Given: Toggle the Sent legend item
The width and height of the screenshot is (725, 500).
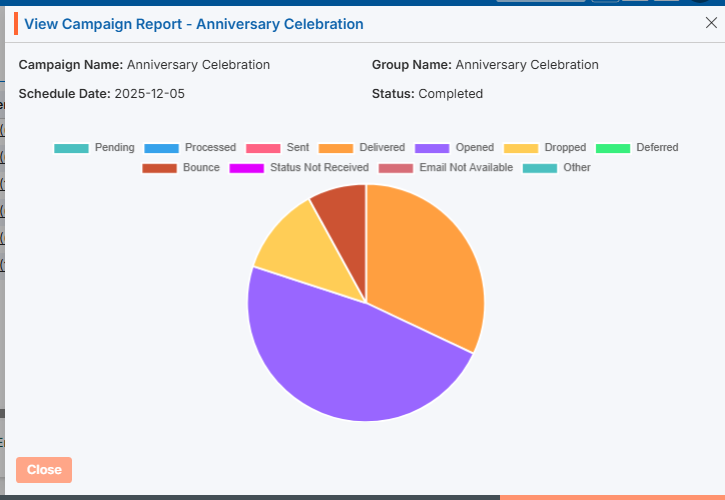Looking at the screenshot, I should coord(279,148).
